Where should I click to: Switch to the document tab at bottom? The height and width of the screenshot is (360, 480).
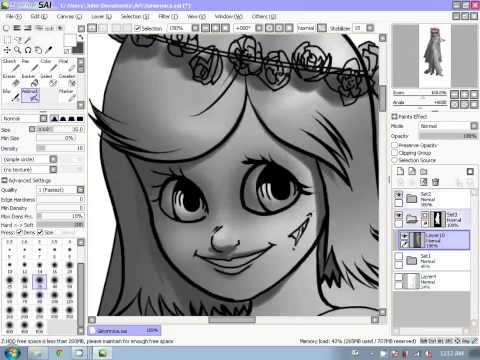pyautogui.click(x=124, y=331)
